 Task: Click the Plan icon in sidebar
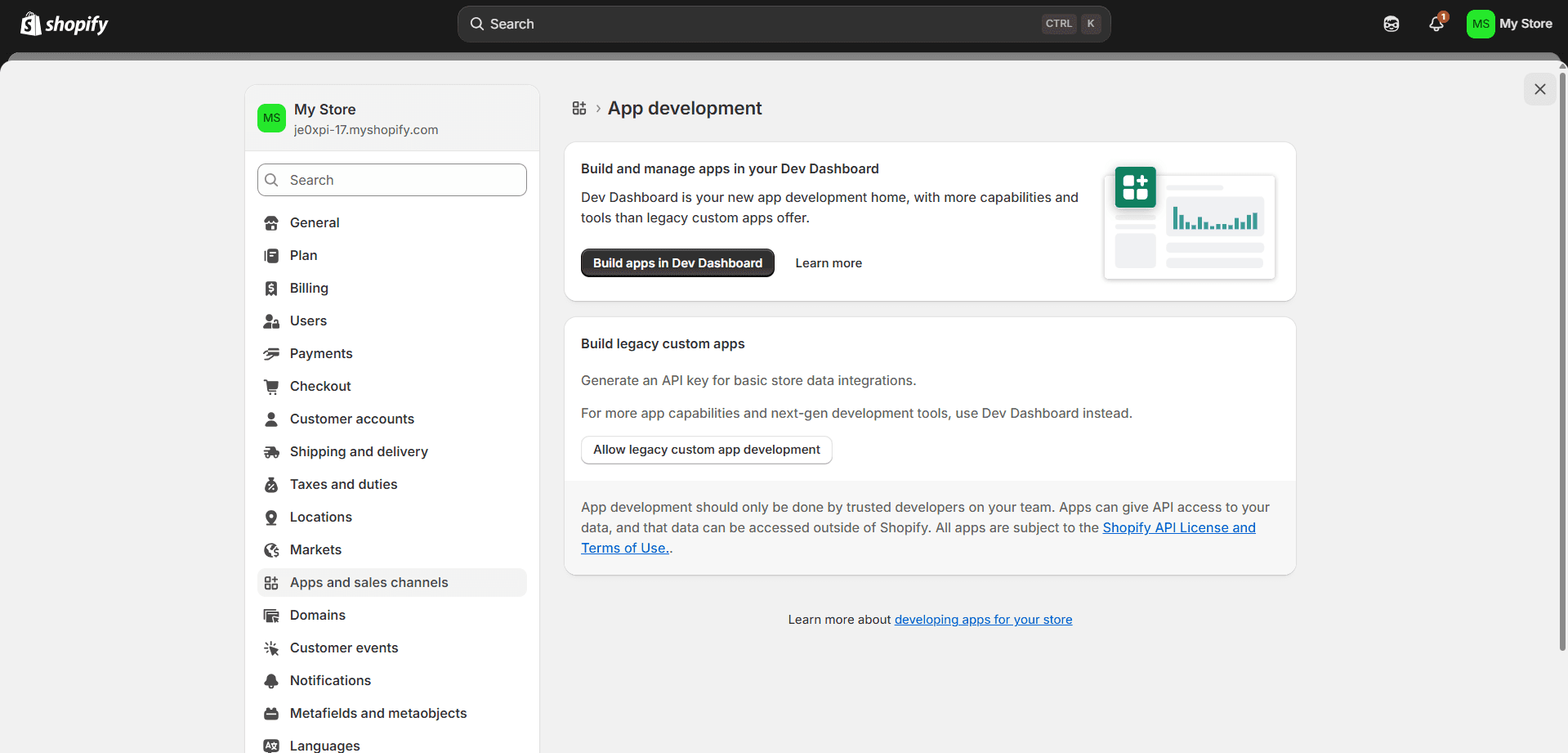[271, 256]
